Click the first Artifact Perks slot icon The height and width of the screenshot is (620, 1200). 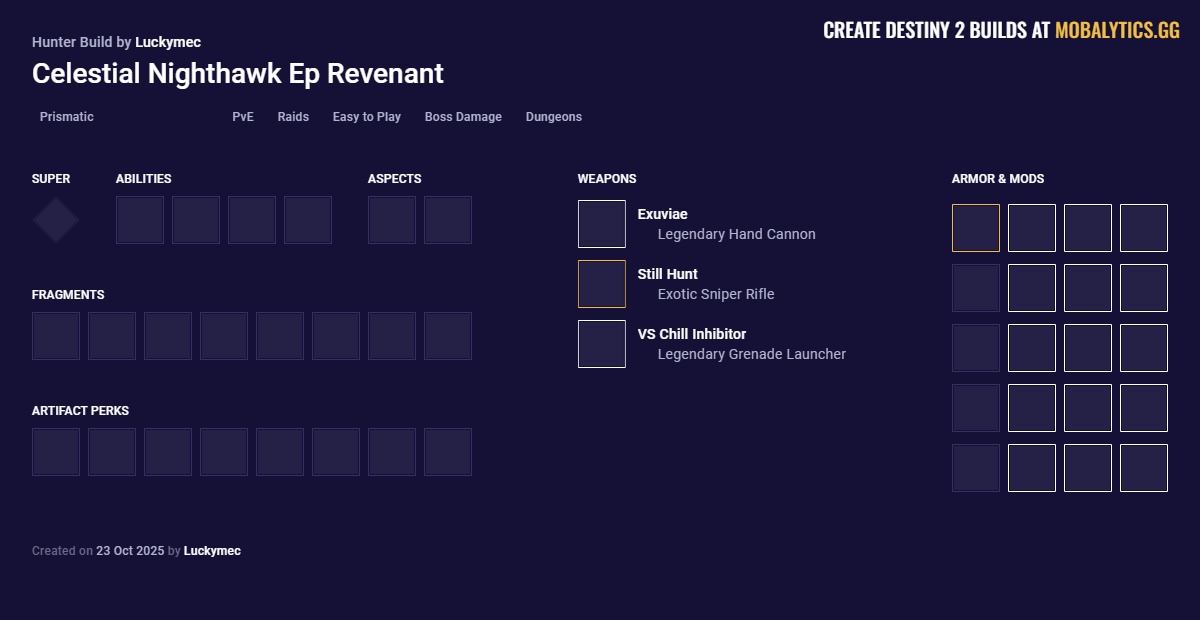(56, 452)
